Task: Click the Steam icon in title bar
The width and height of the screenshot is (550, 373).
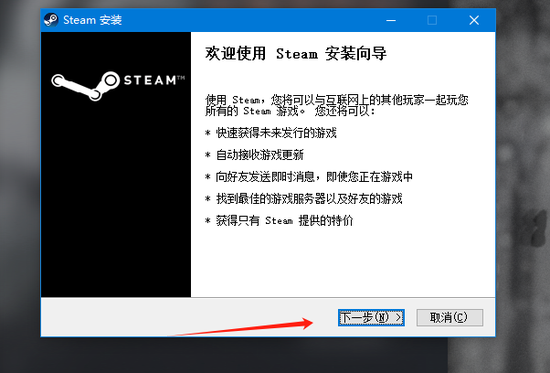Action: 51,20
